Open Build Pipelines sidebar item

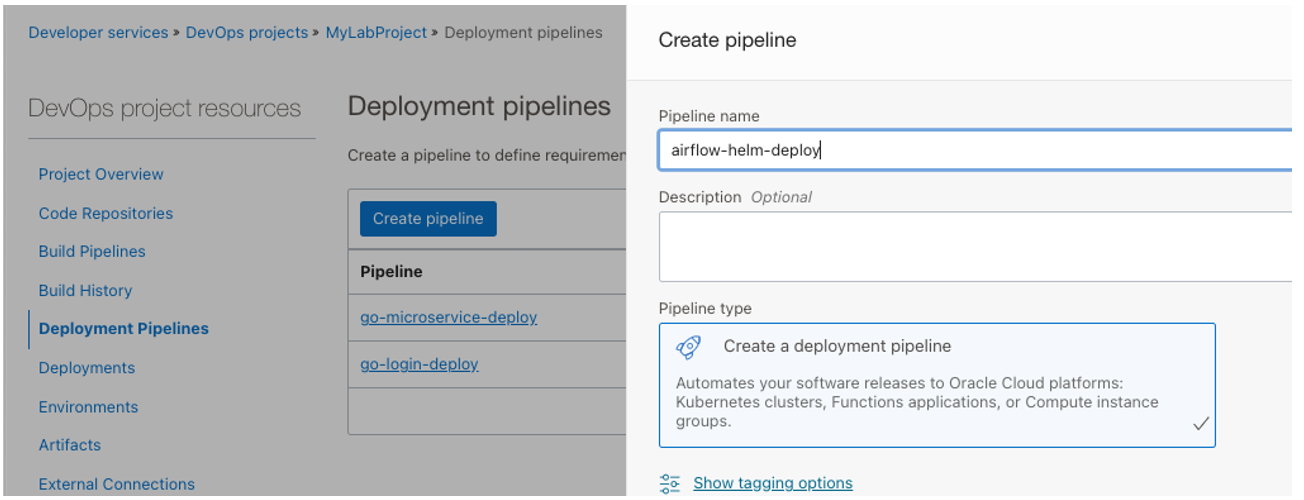pyautogui.click(x=92, y=252)
